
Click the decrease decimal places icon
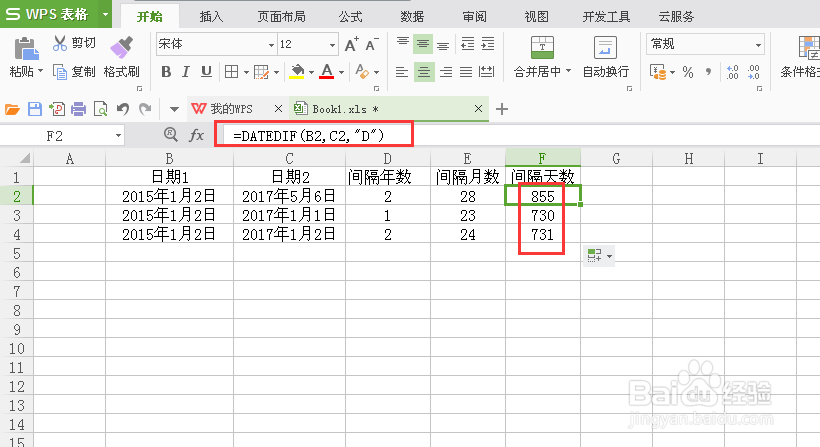pyautogui.click(x=754, y=72)
